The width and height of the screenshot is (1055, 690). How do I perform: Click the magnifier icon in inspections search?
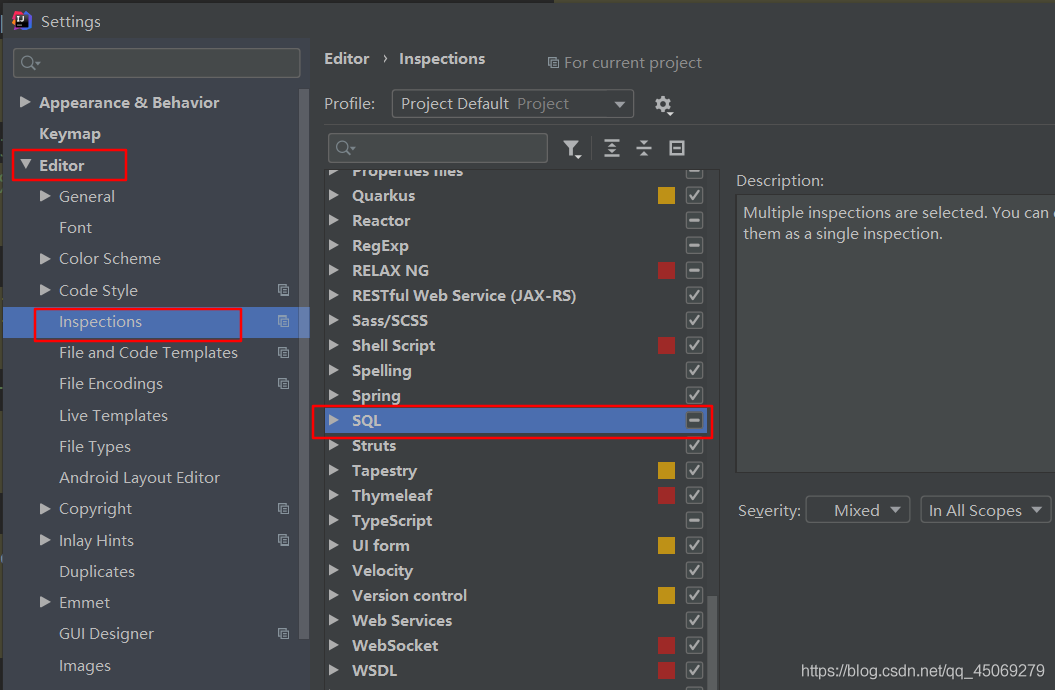(x=344, y=148)
